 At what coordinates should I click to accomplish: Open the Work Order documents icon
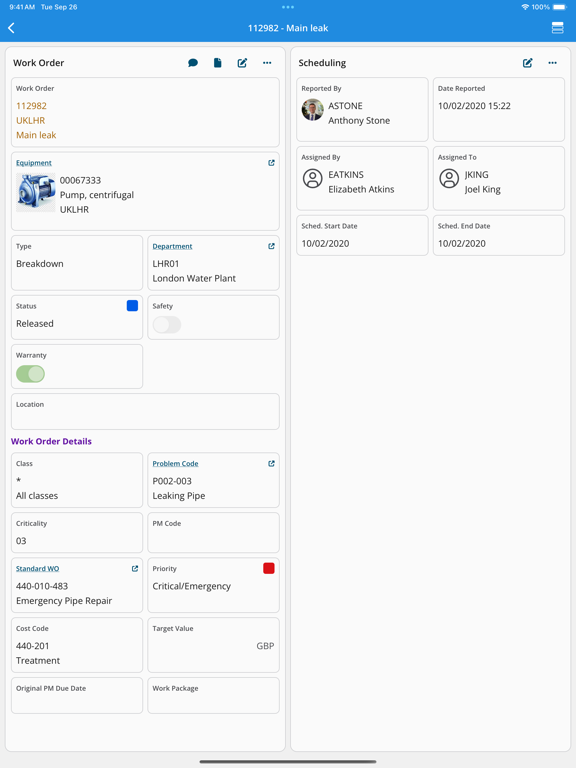pyautogui.click(x=217, y=63)
